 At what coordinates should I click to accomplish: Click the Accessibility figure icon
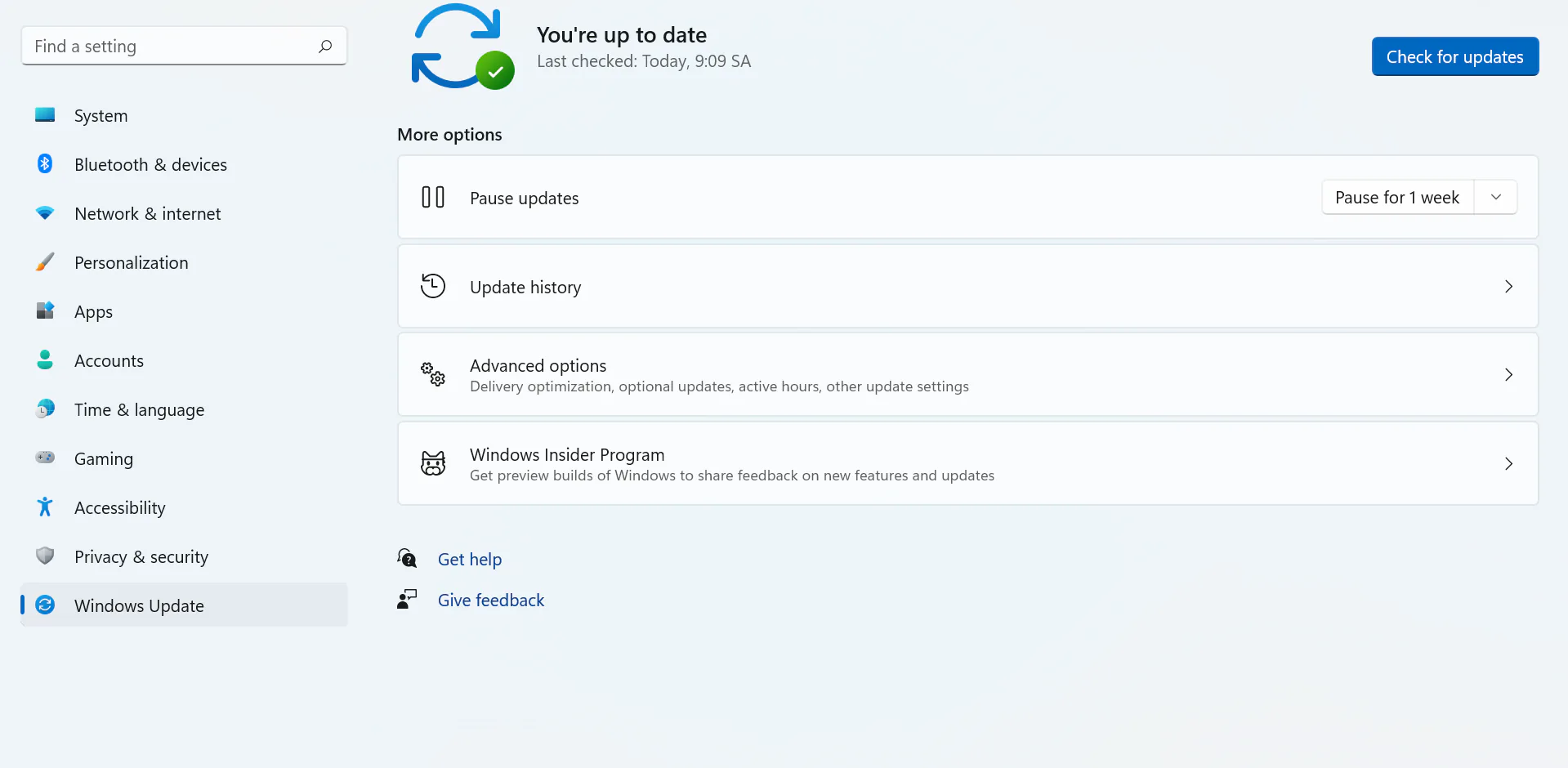(x=45, y=507)
